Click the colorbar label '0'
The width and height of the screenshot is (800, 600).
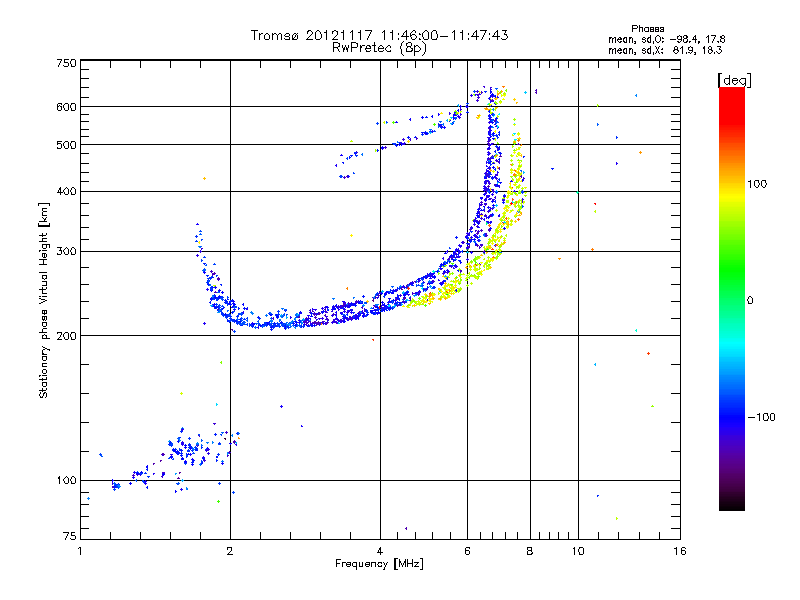(750, 301)
